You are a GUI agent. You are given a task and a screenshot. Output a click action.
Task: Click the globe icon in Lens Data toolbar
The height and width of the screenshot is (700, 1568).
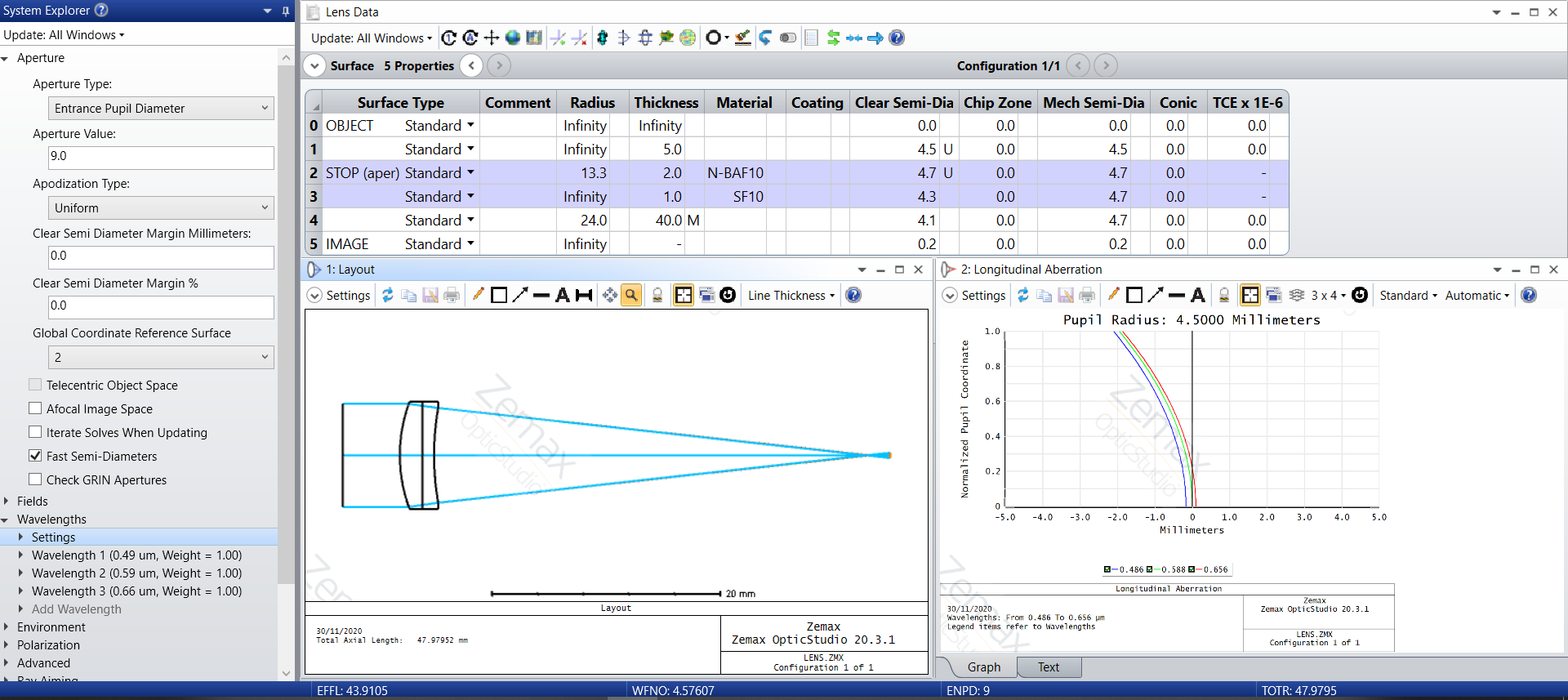[x=513, y=38]
